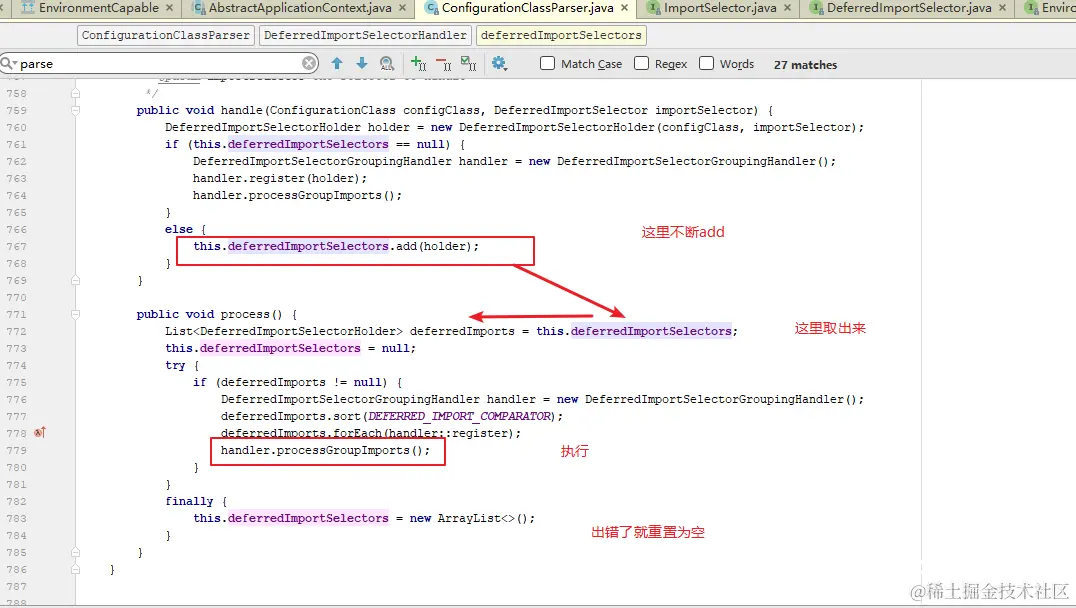This screenshot has height=608, width=1076.
Task: Close AbstractApplicationContext.java tab
Action: [x=402, y=8]
